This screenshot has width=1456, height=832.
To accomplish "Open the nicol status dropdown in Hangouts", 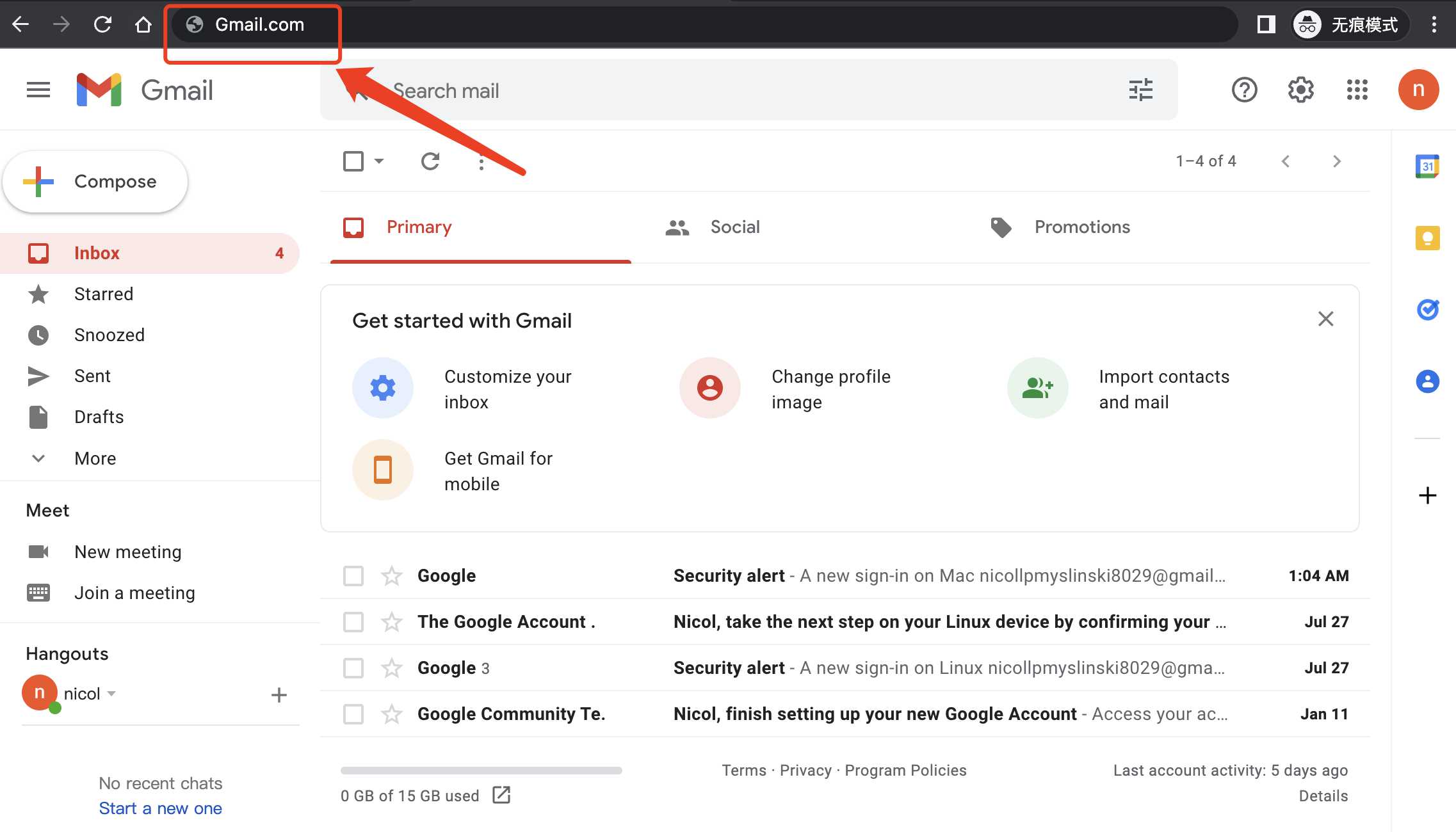I will click(x=113, y=694).
